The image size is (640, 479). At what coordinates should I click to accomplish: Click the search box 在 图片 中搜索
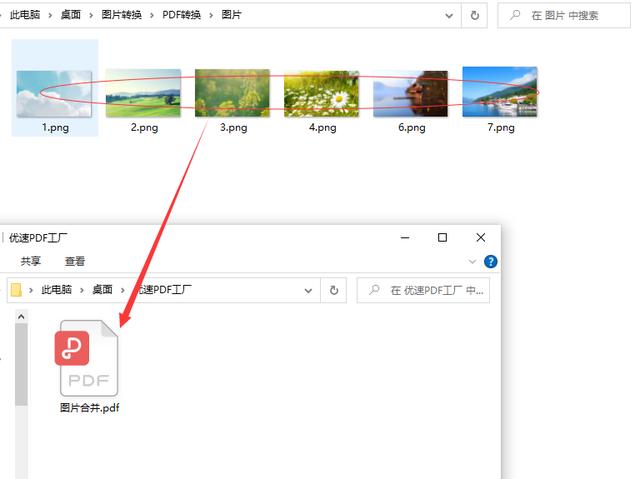tap(564, 16)
